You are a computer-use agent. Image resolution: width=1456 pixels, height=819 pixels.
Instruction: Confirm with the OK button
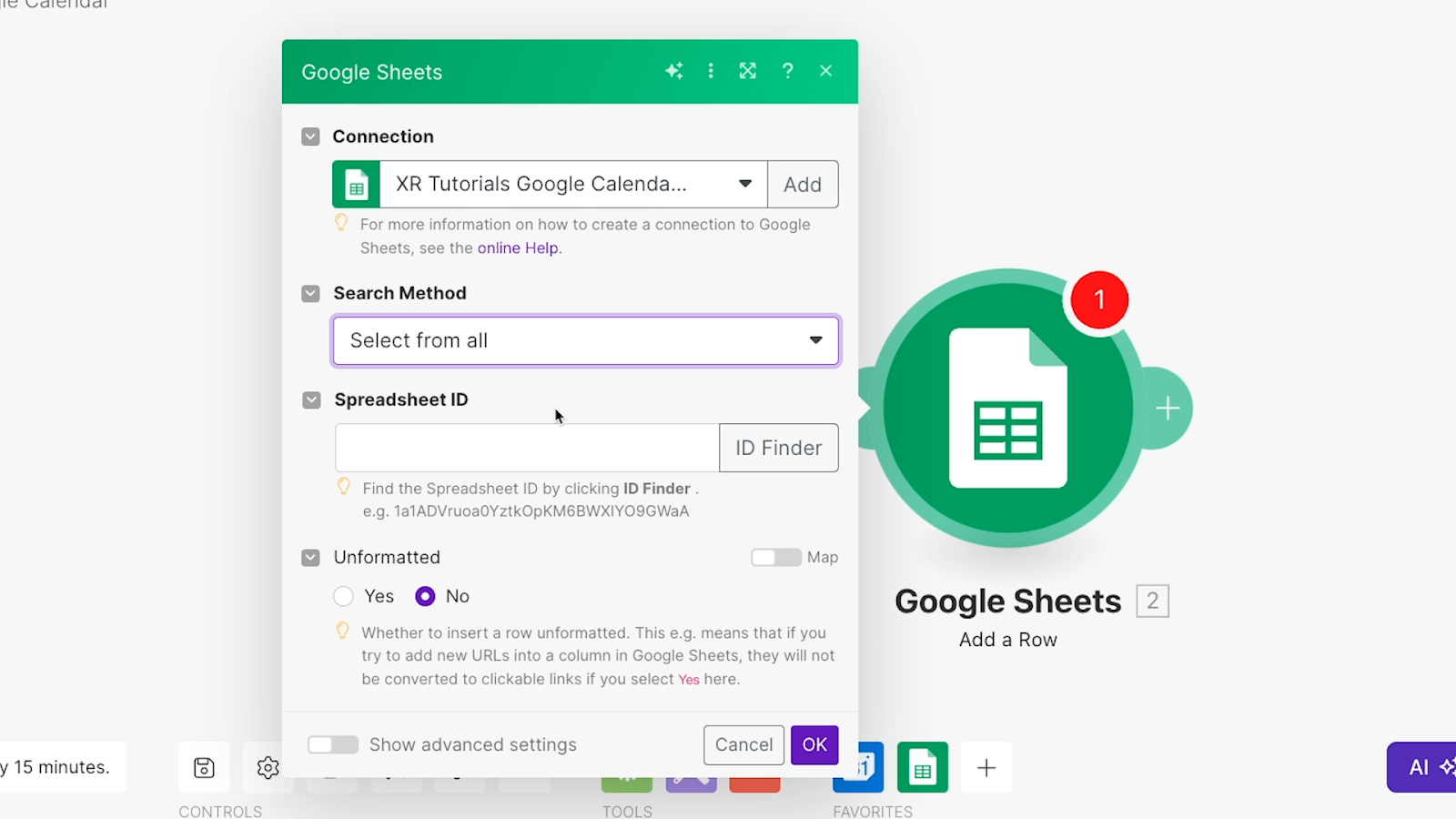[814, 744]
